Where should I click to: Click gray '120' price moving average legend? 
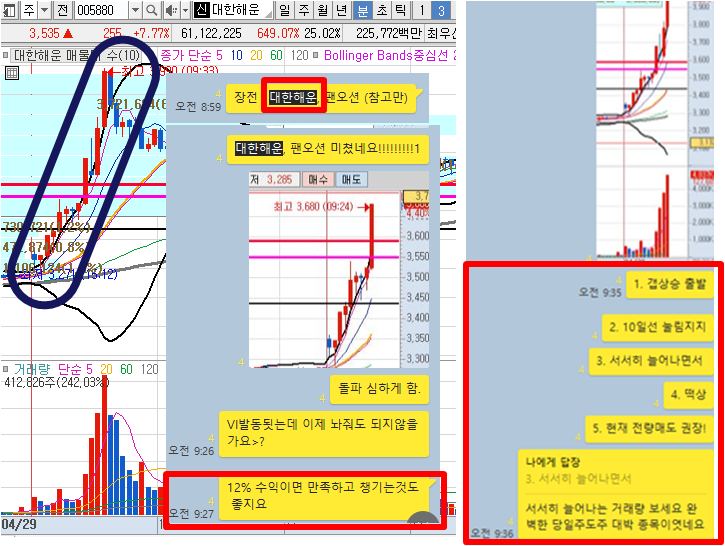click(300, 55)
